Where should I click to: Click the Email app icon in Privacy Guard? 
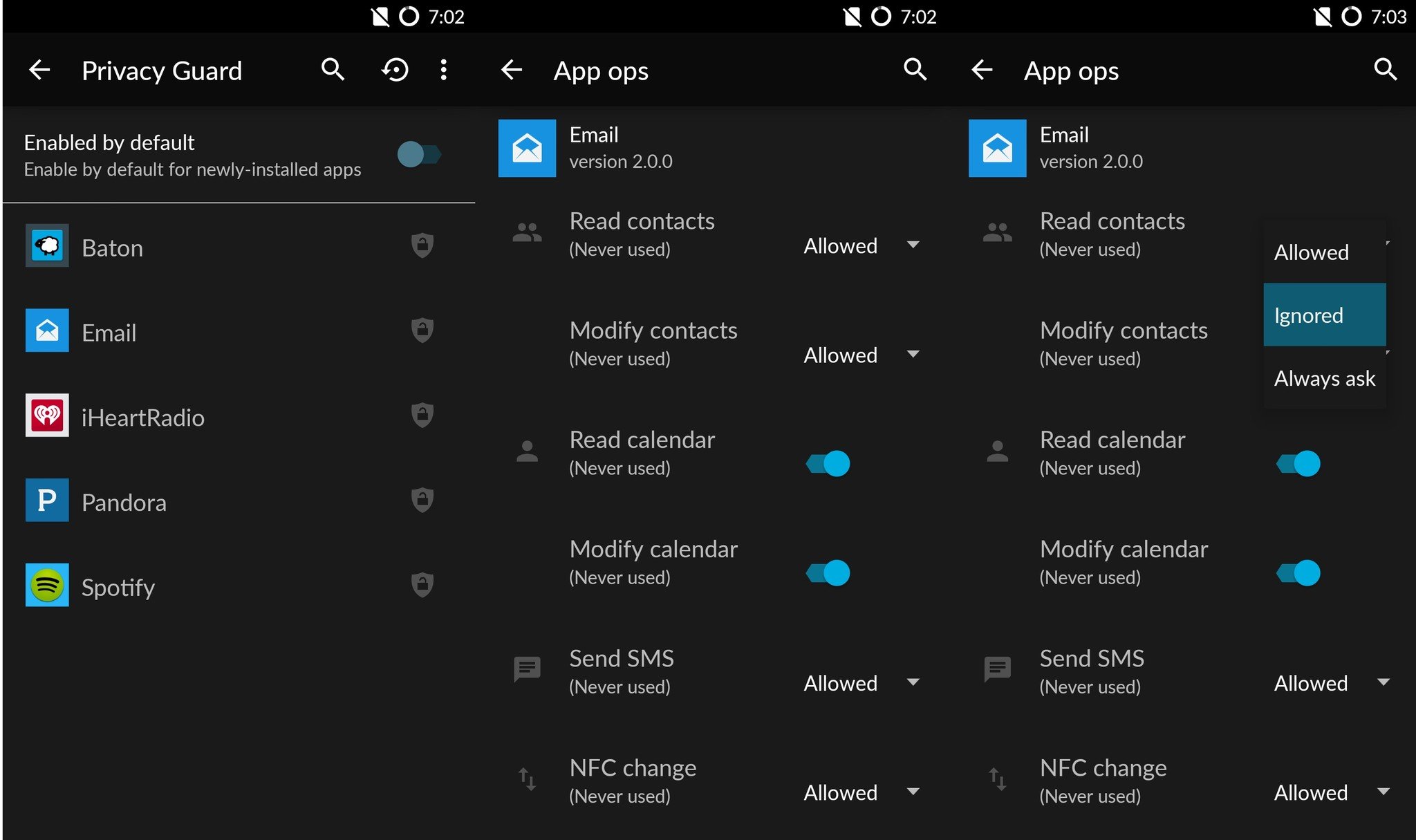coord(46,330)
